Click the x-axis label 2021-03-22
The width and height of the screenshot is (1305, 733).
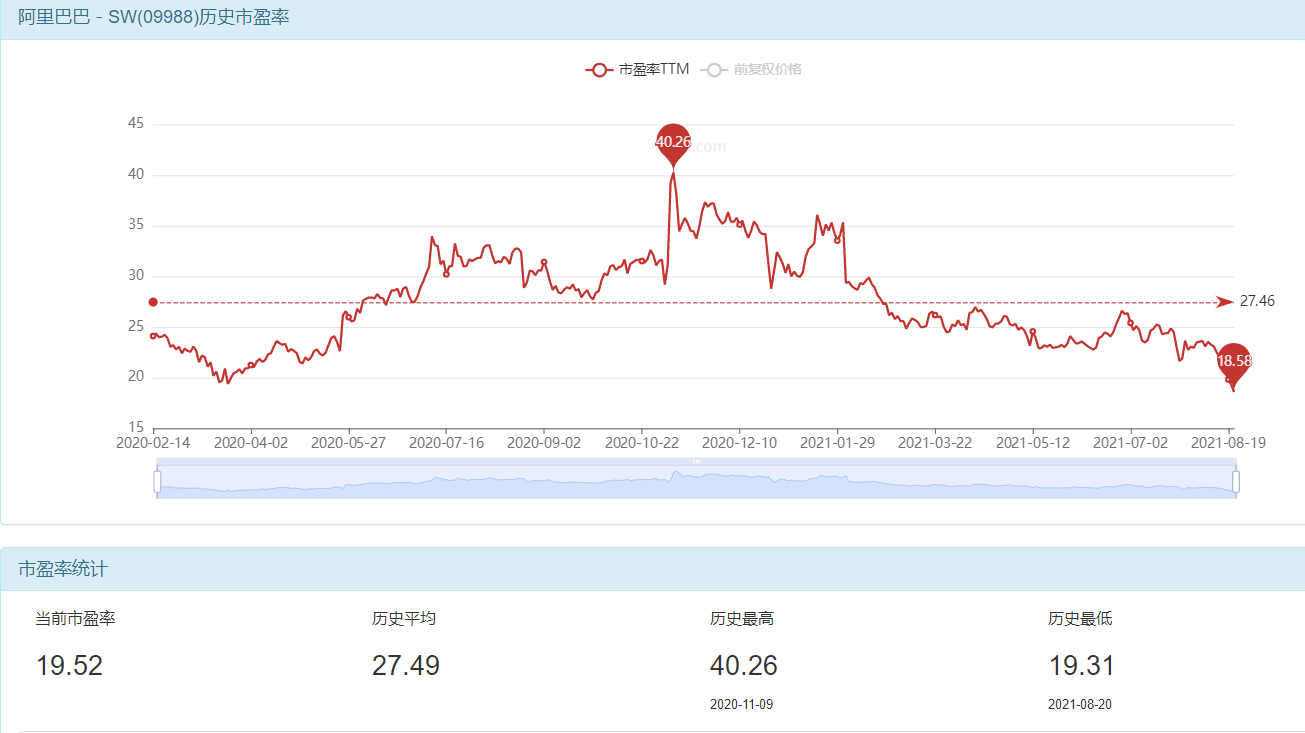[x=935, y=442]
